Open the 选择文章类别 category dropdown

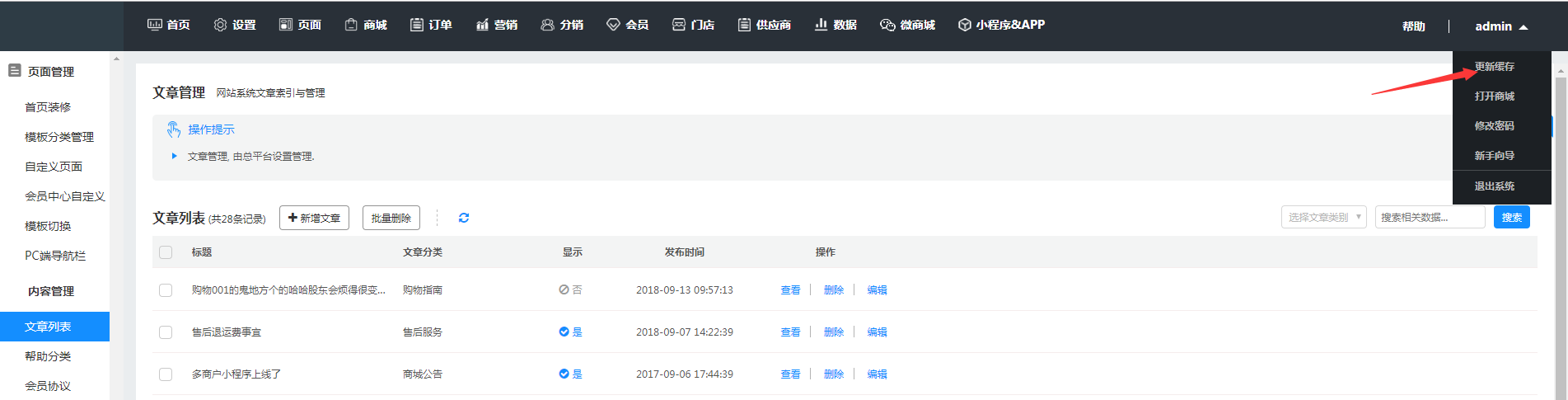pyautogui.click(x=1323, y=218)
